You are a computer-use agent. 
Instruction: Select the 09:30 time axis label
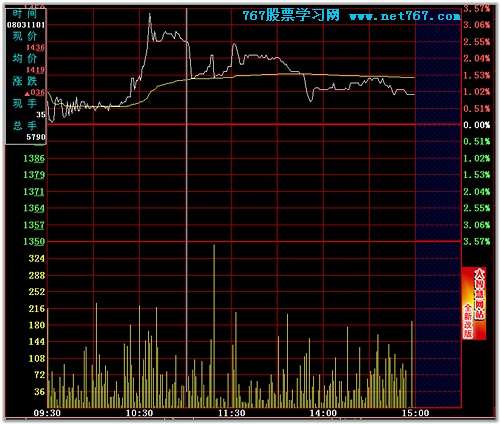[x=47, y=413]
